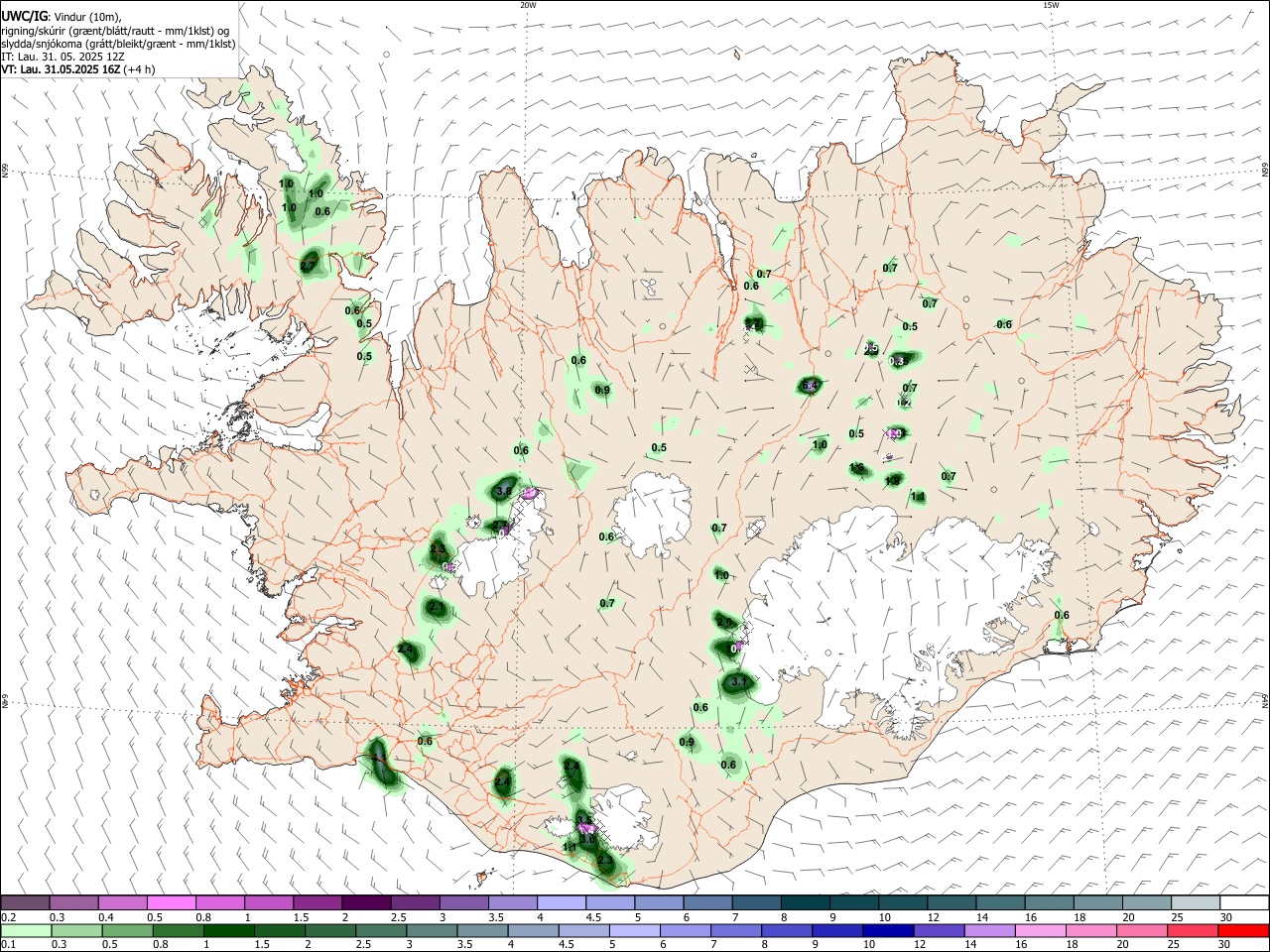The width and height of the screenshot is (1270, 952).
Task: Select the dusky purple 0.2–0.3 legend swatch
Action: [x=25, y=903]
